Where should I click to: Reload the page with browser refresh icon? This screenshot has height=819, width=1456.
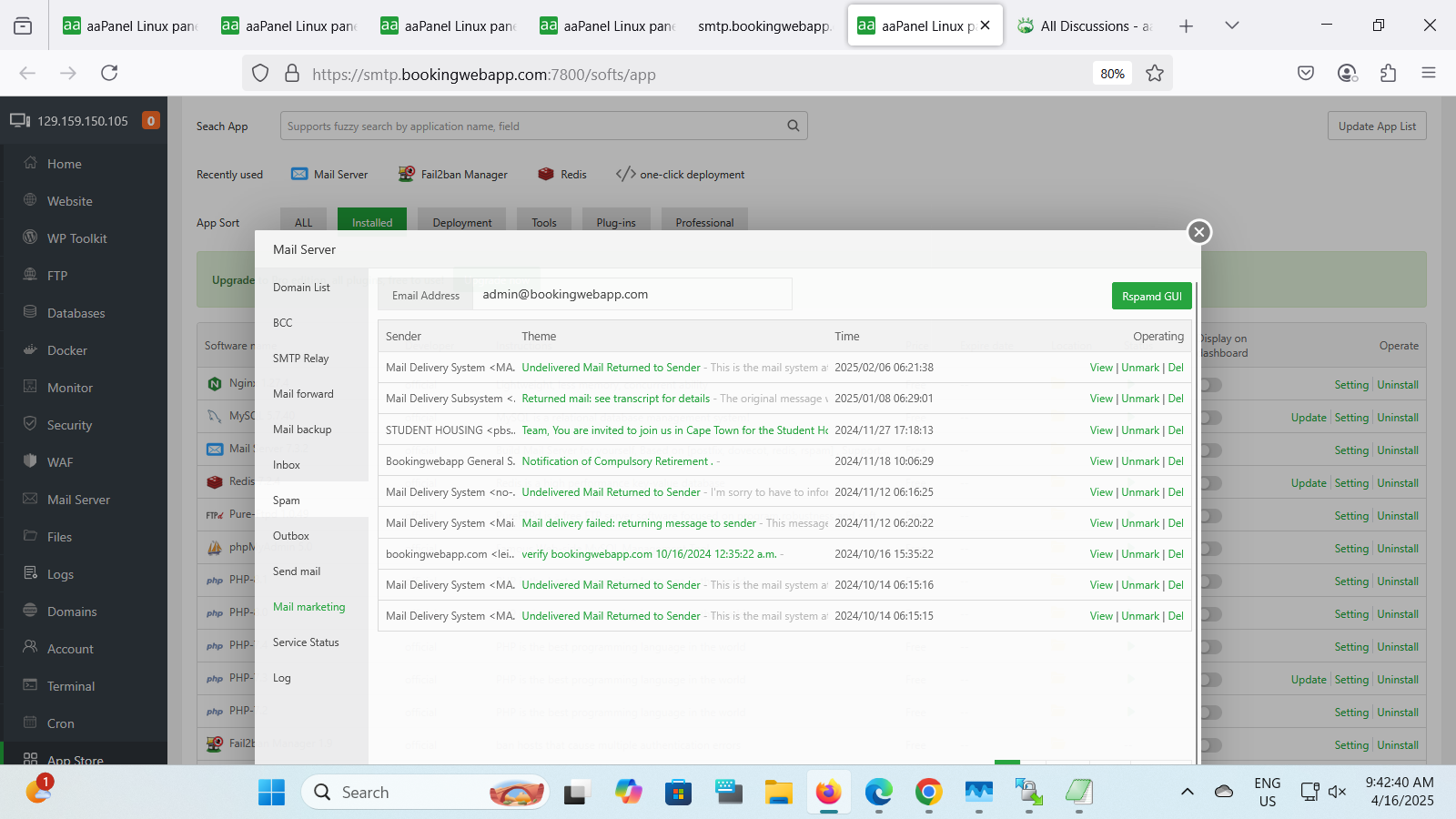click(x=109, y=73)
